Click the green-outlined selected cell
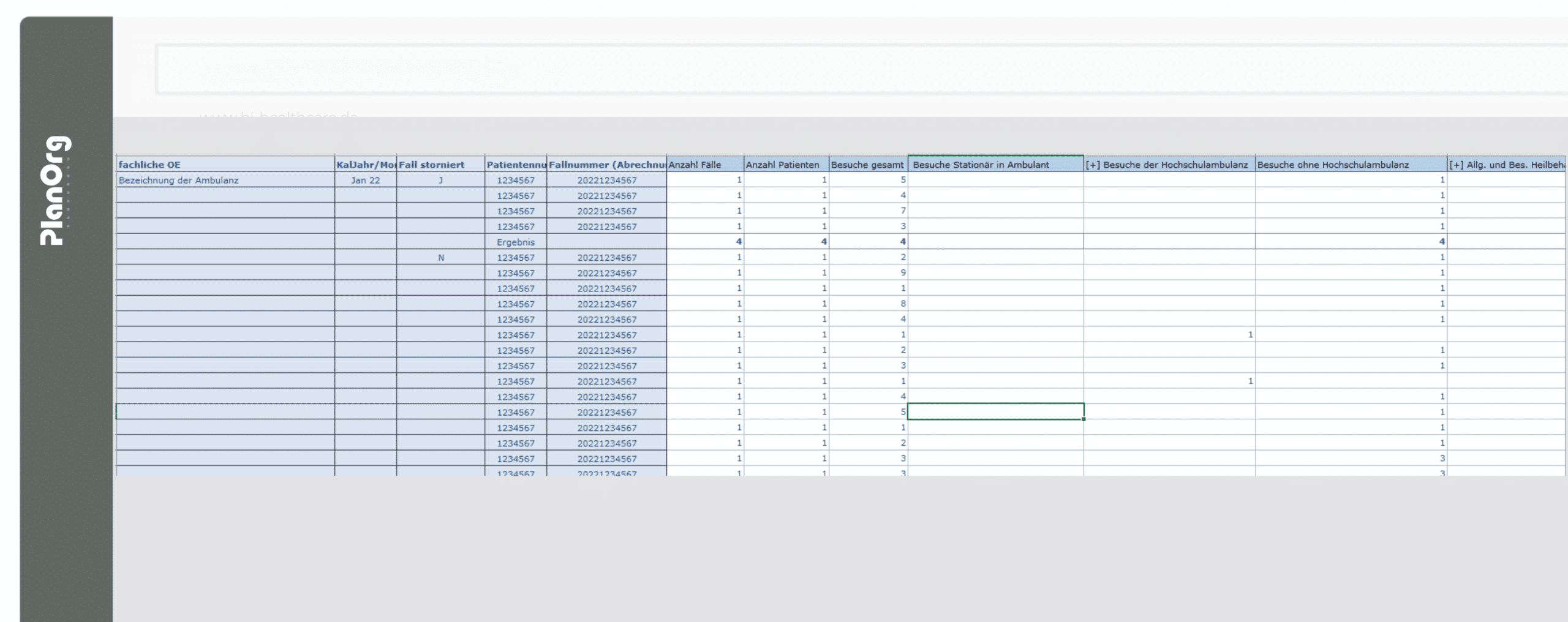The height and width of the screenshot is (622, 1568). pos(995,411)
